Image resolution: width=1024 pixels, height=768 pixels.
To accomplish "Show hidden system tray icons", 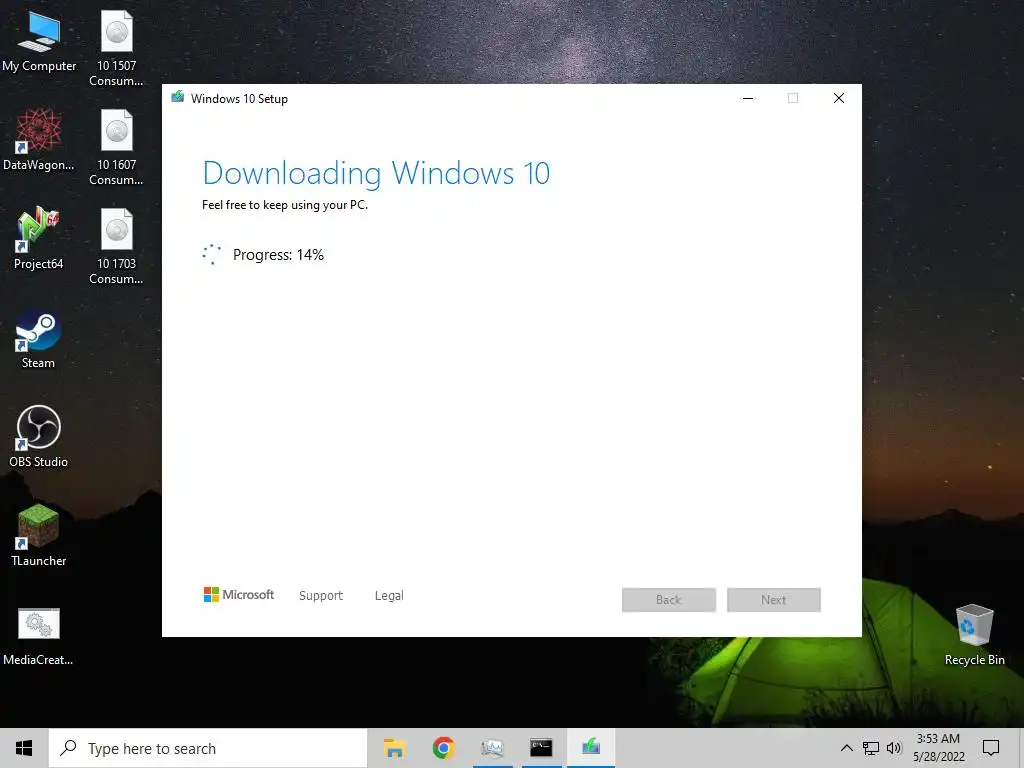I will point(846,748).
